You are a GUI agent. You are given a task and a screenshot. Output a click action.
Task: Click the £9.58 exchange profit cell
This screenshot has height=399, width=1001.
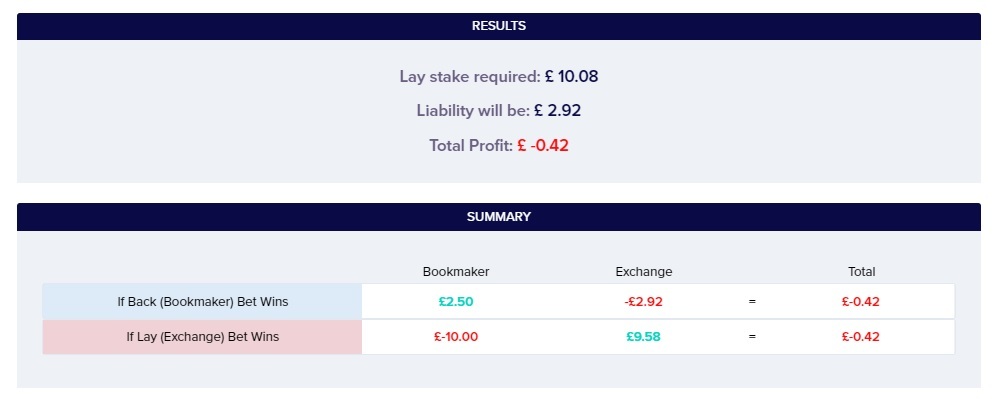tap(644, 336)
